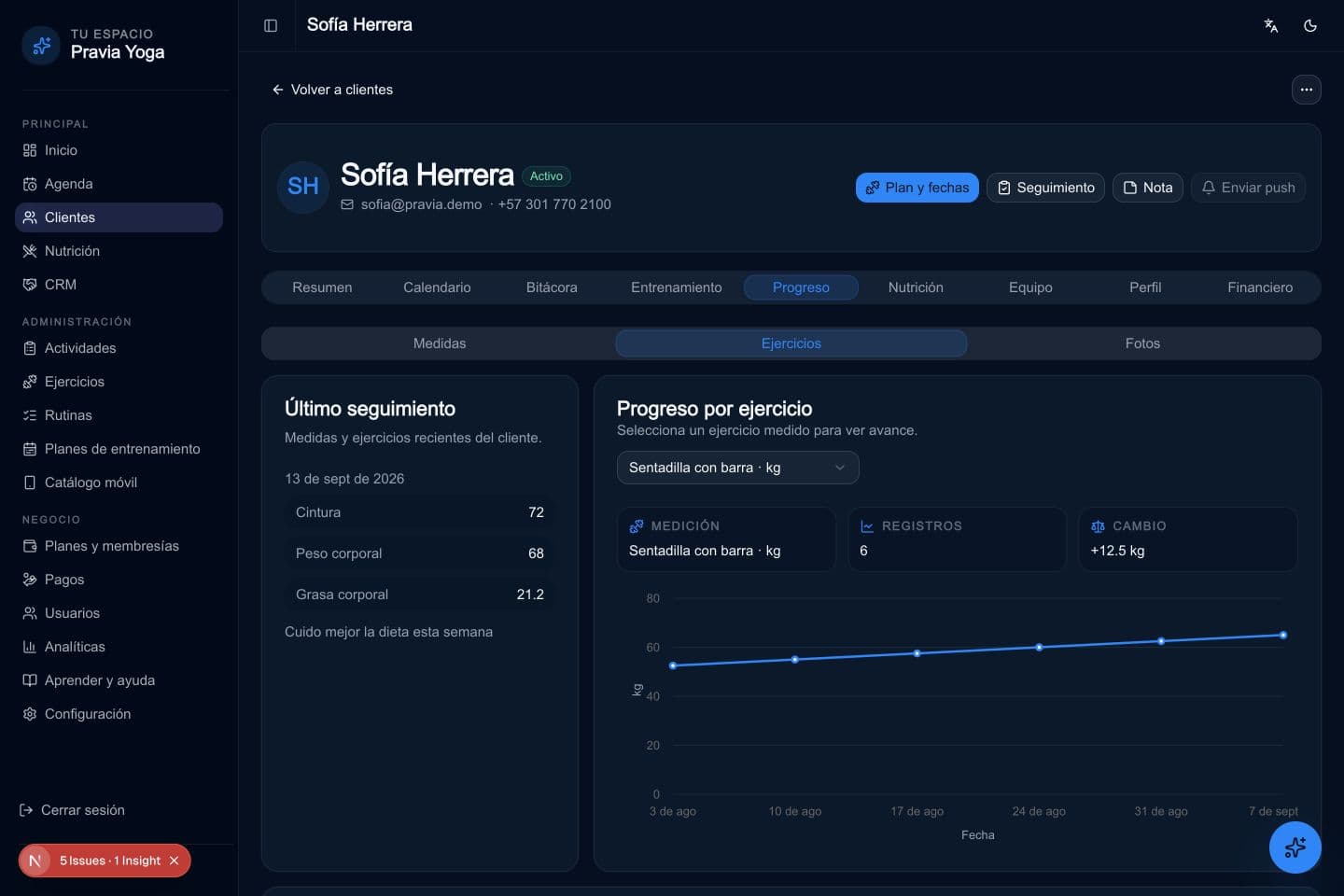Switch to dark mode moon icon
The height and width of the screenshot is (896, 1344).
point(1310,25)
